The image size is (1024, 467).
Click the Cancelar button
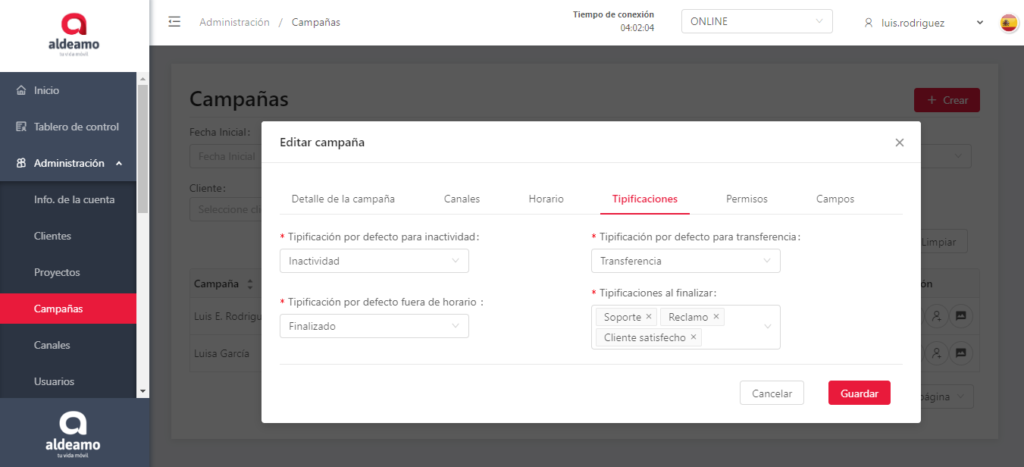pos(771,393)
